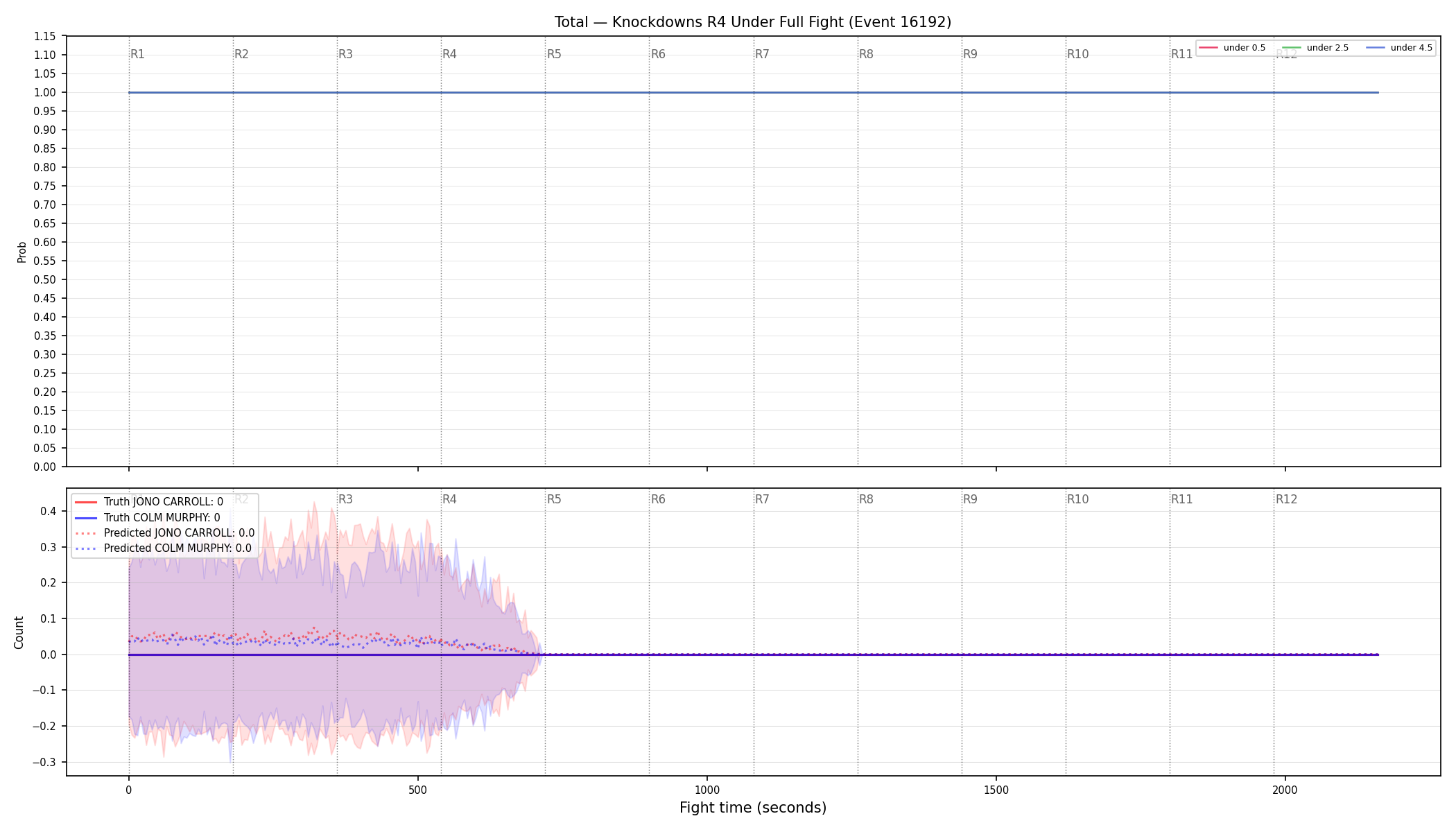Select the "Fight time (seconds)" axis label
1456x832 pixels.
pyautogui.click(x=753, y=808)
